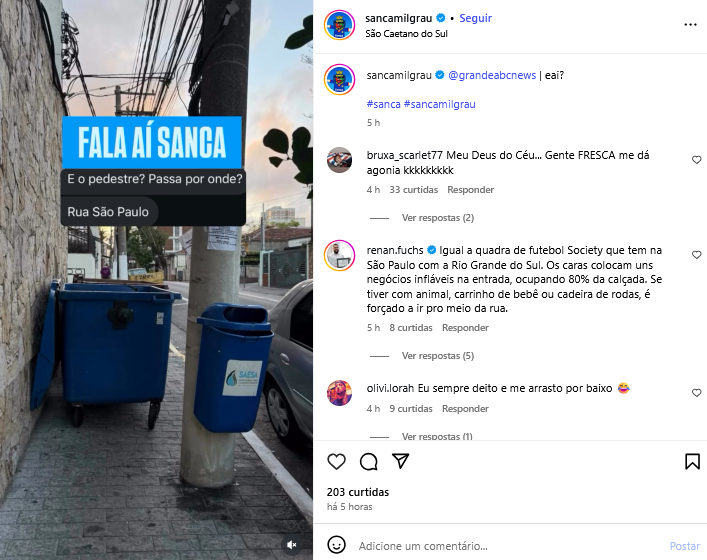Expand Ver respostas (5) replies

coord(438,356)
